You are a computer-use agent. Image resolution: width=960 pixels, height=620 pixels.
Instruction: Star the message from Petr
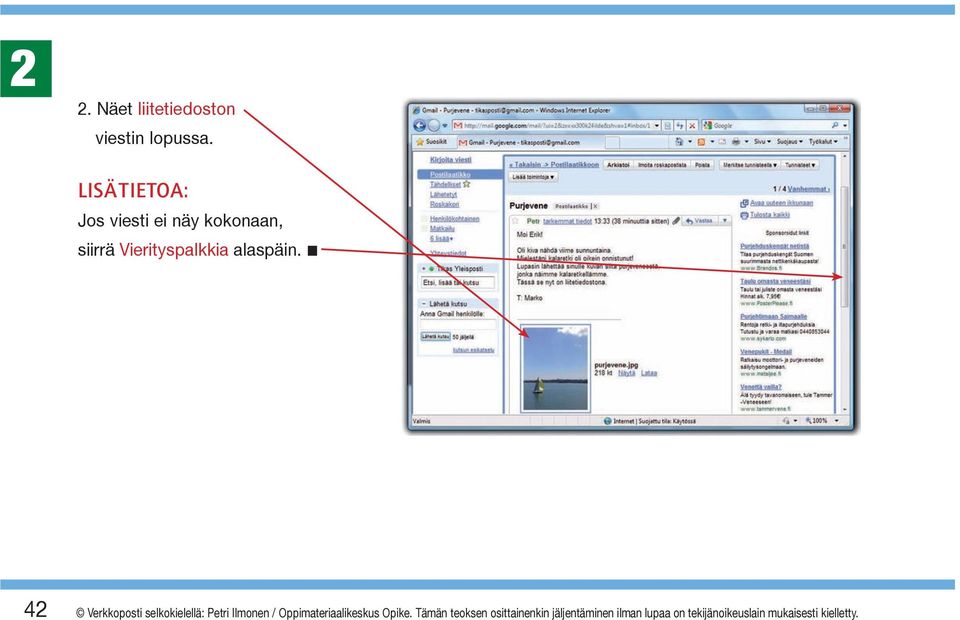pos(516,221)
